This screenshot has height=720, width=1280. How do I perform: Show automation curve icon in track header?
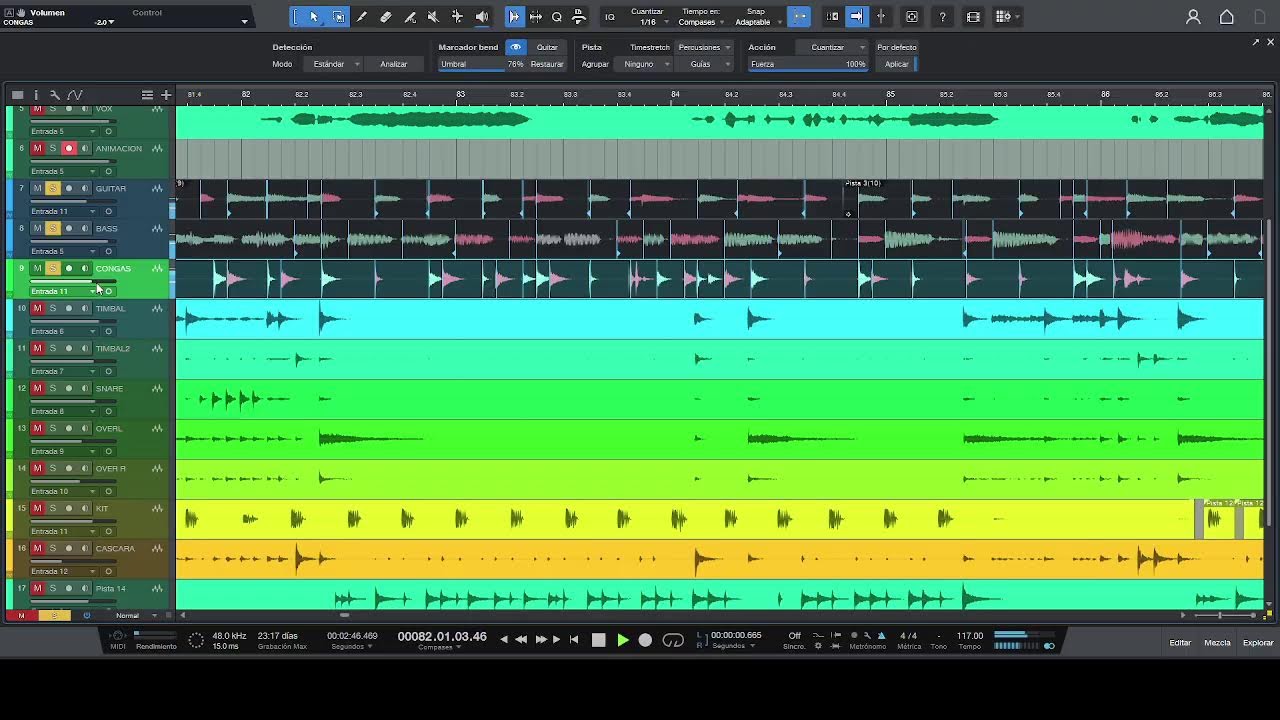tap(74, 95)
